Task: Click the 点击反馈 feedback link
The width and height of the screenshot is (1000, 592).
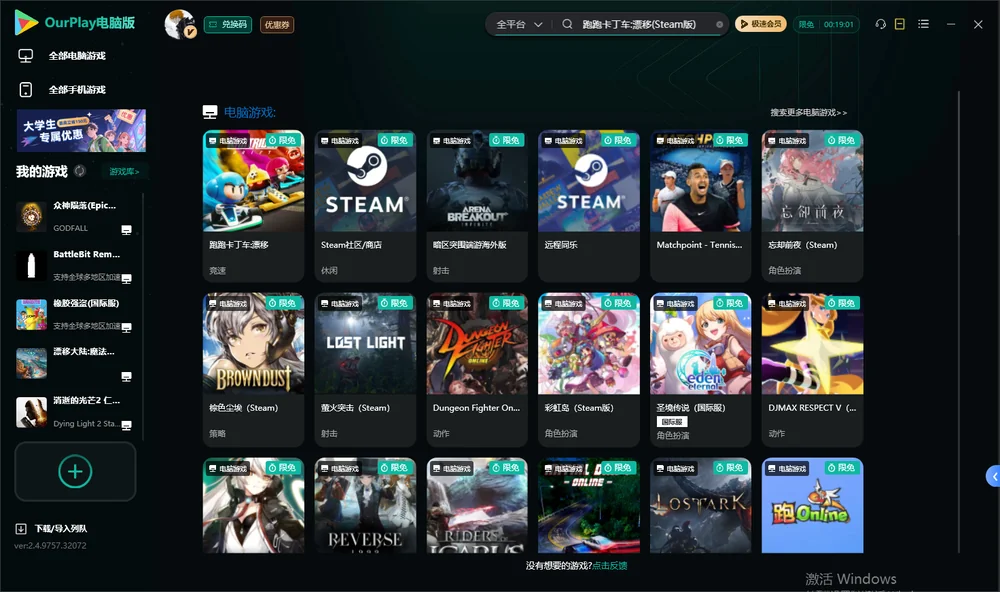Action: tap(610, 565)
